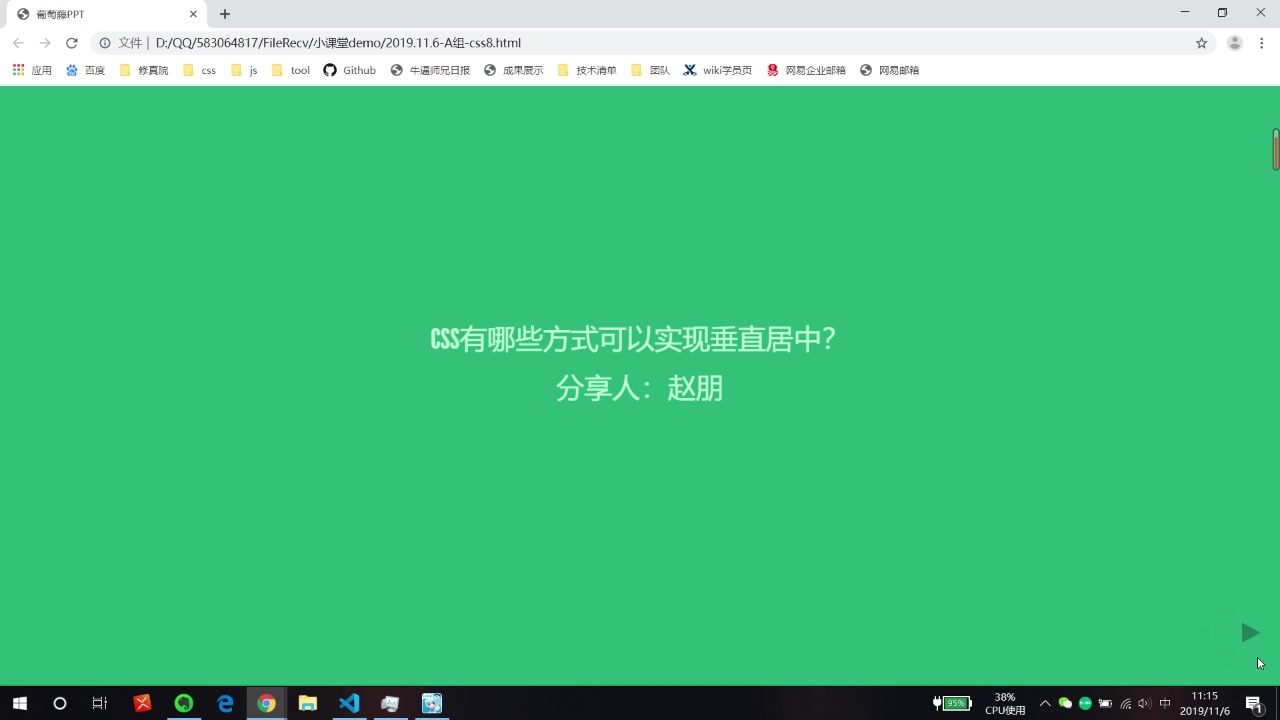Open the 牛逼师兄日报 bookmark

[429, 70]
